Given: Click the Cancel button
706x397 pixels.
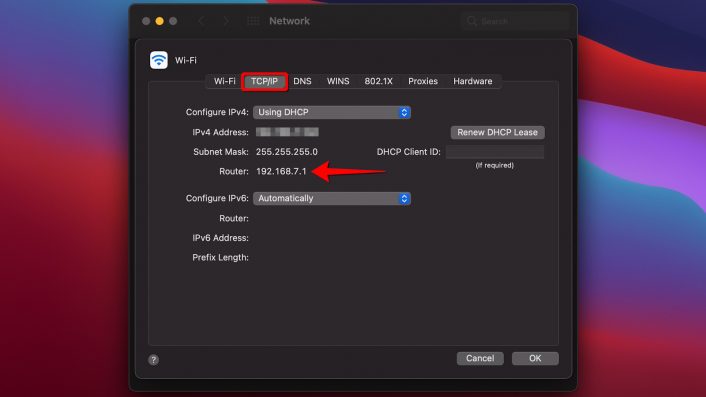Looking at the screenshot, I should click(x=480, y=358).
